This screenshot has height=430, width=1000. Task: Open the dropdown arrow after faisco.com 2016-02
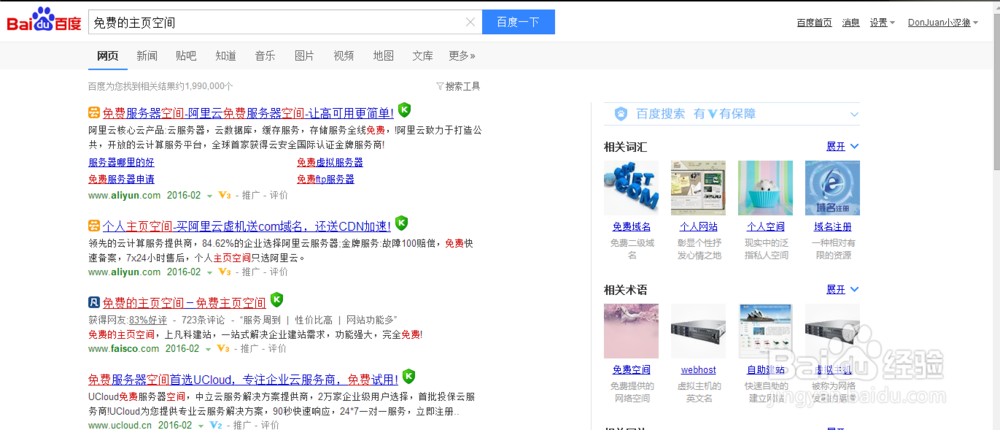point(208,349)
